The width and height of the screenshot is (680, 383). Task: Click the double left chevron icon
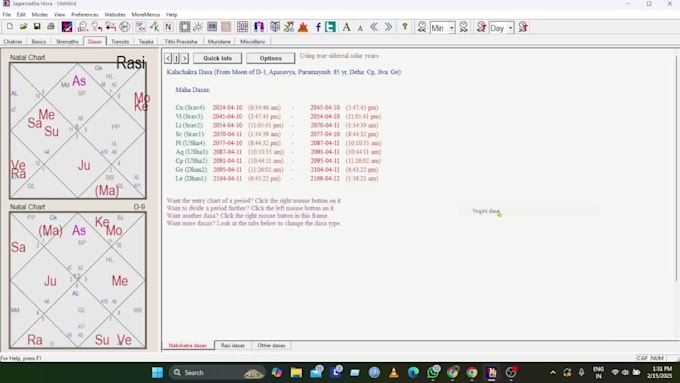[374, 27]
